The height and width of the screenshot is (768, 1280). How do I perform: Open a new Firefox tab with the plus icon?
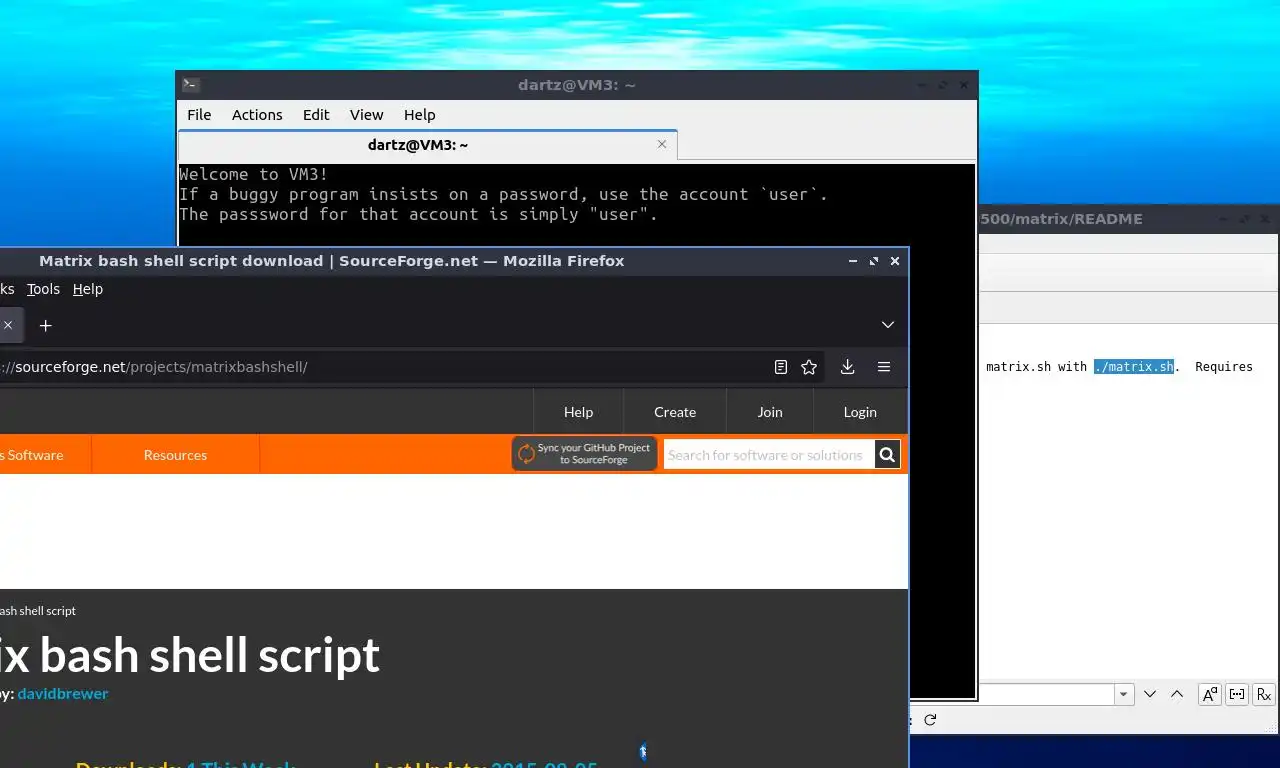45,325
